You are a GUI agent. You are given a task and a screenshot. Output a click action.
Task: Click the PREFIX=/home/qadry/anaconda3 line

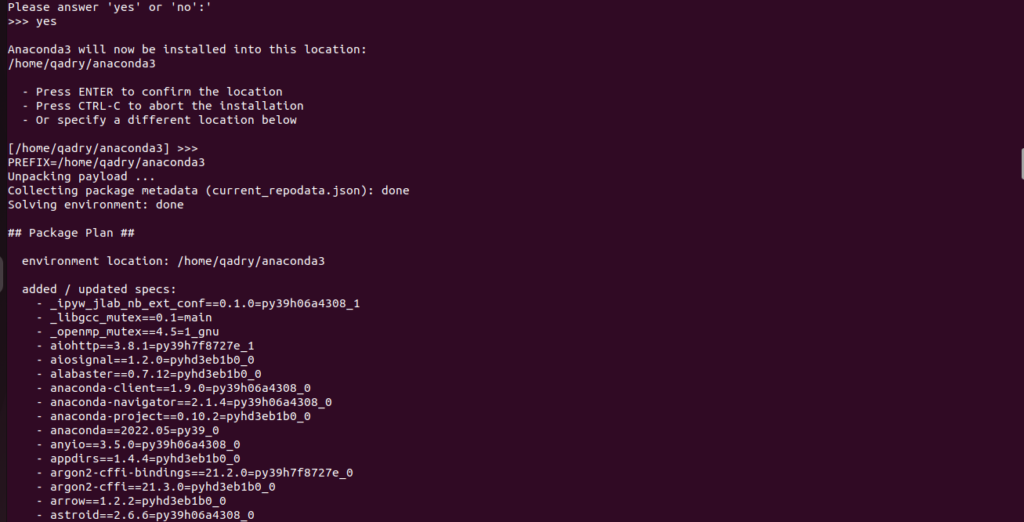pyautogui.click(x=106, y=162)
